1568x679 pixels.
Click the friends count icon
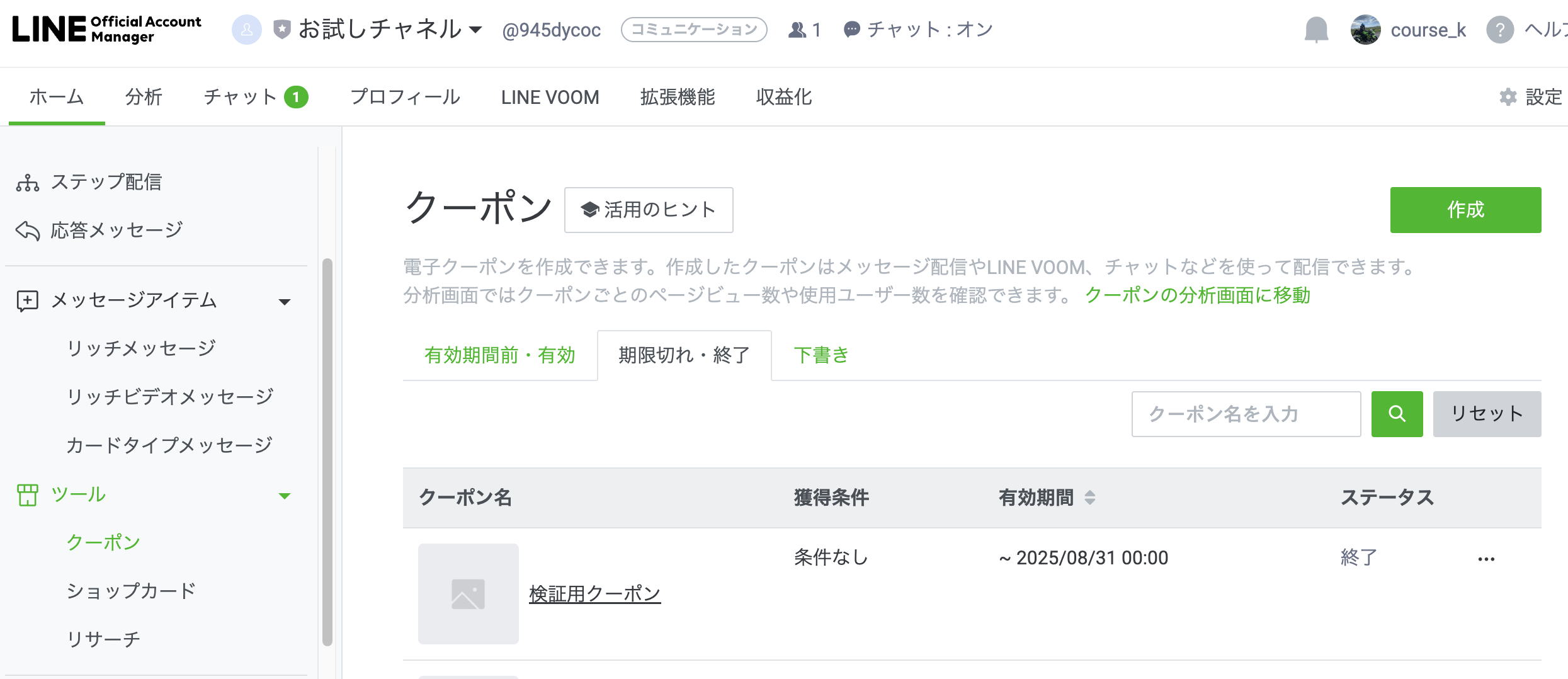(x=797, y=30)
